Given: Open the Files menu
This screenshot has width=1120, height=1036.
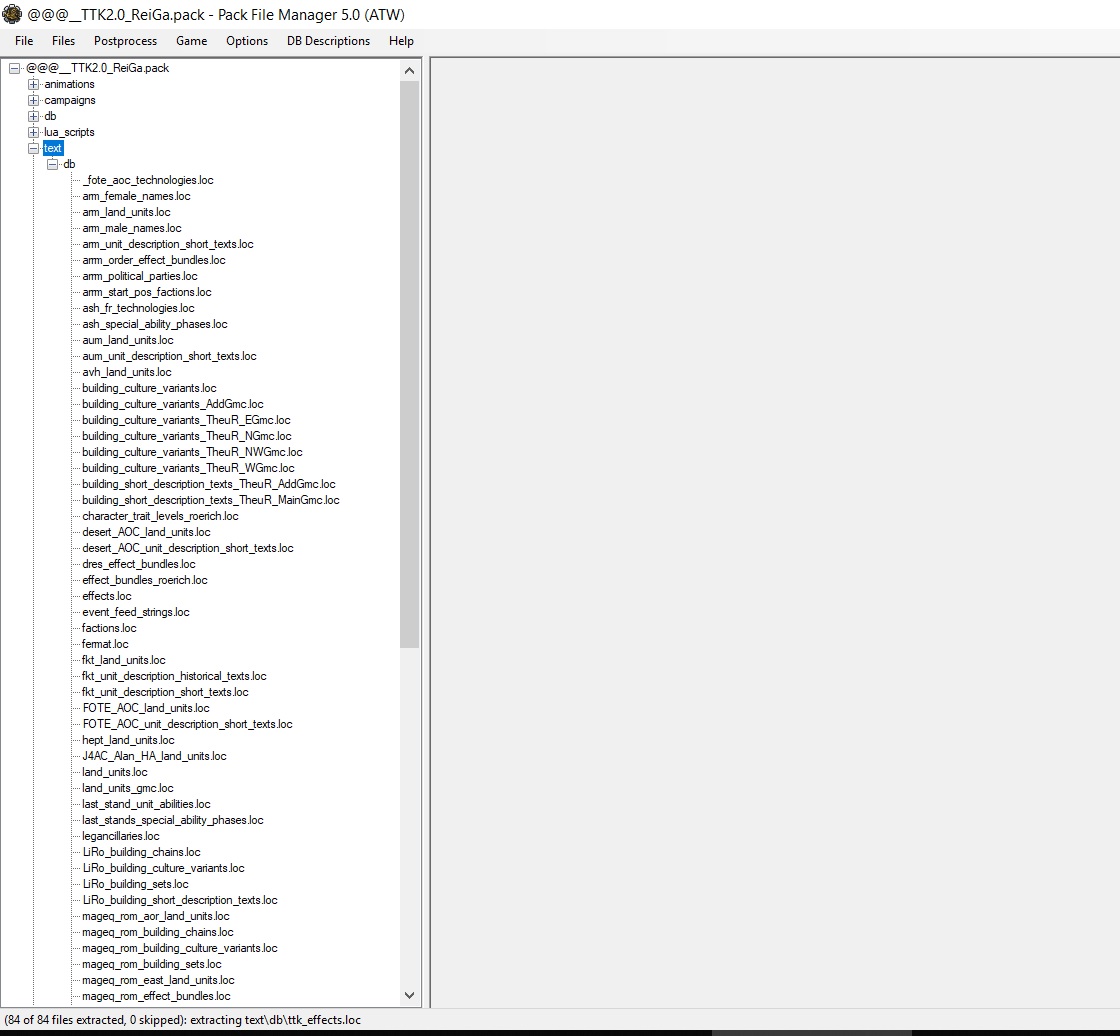Looking at the screenshot, I should tap(63, 41).
